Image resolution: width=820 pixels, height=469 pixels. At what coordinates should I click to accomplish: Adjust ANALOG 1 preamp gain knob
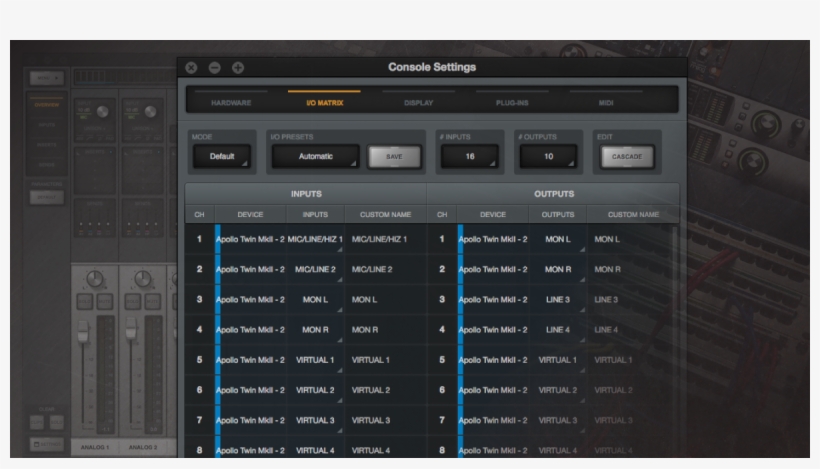pyautogui.click(x=102, y=111)
